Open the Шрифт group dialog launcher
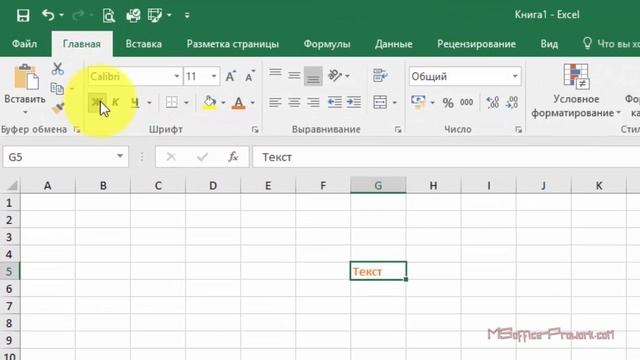This screenshot has width=640, height=360. (255, 130)
